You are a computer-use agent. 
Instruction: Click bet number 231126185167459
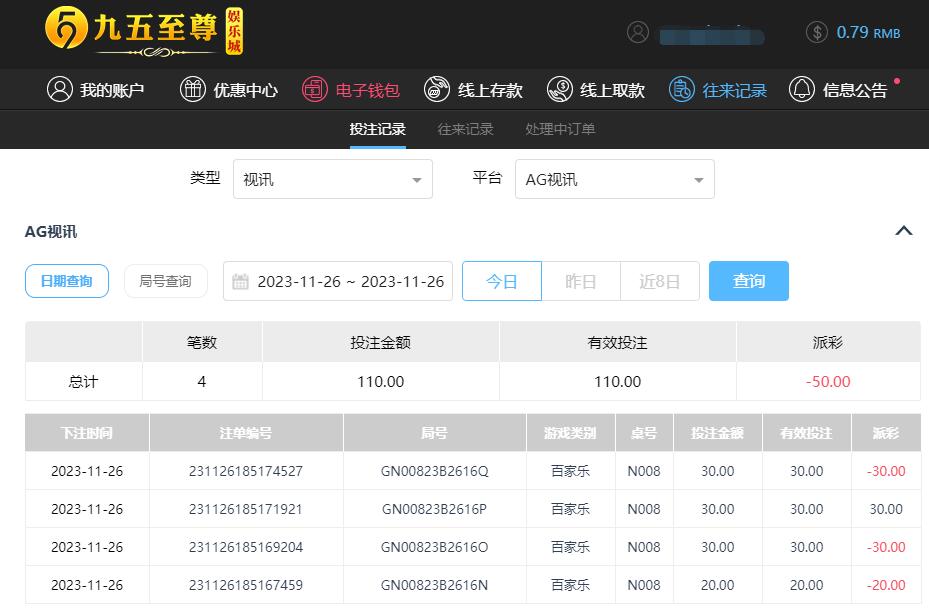pos(246,585)
